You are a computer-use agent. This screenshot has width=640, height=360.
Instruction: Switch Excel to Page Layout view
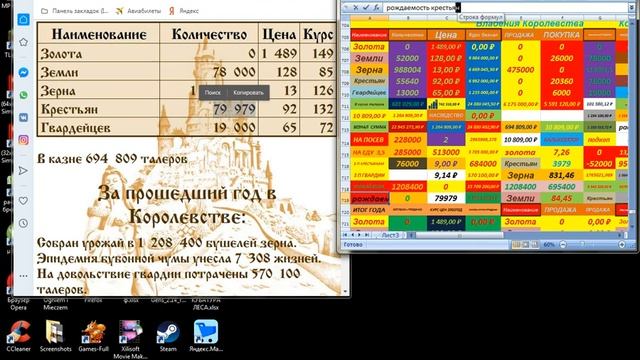pyautogui.click(x=526, y=244)
